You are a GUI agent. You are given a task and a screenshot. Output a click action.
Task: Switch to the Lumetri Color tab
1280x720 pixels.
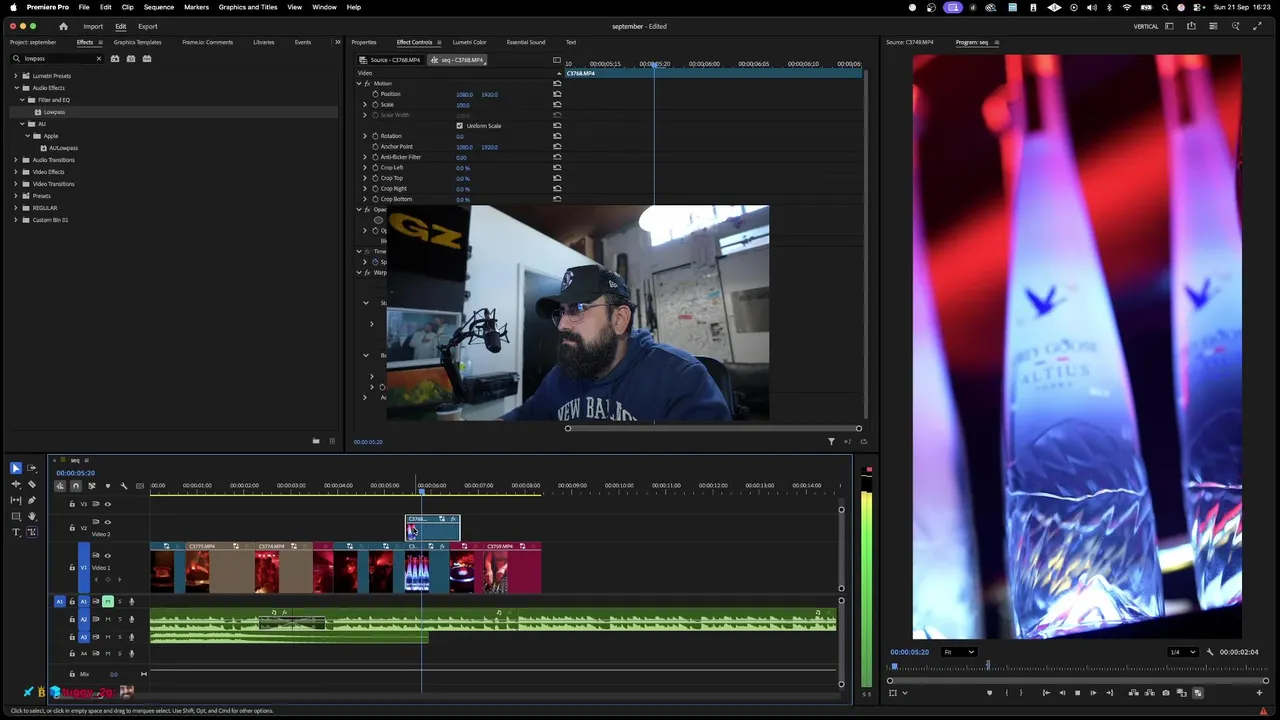(x=469, y=42)
